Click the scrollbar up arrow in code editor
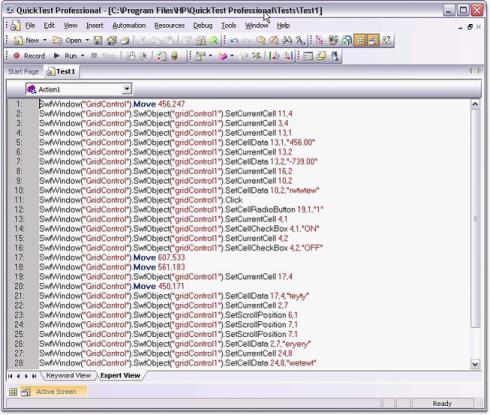Viewport: 490px width, 415px height. (x=475, y=104)
